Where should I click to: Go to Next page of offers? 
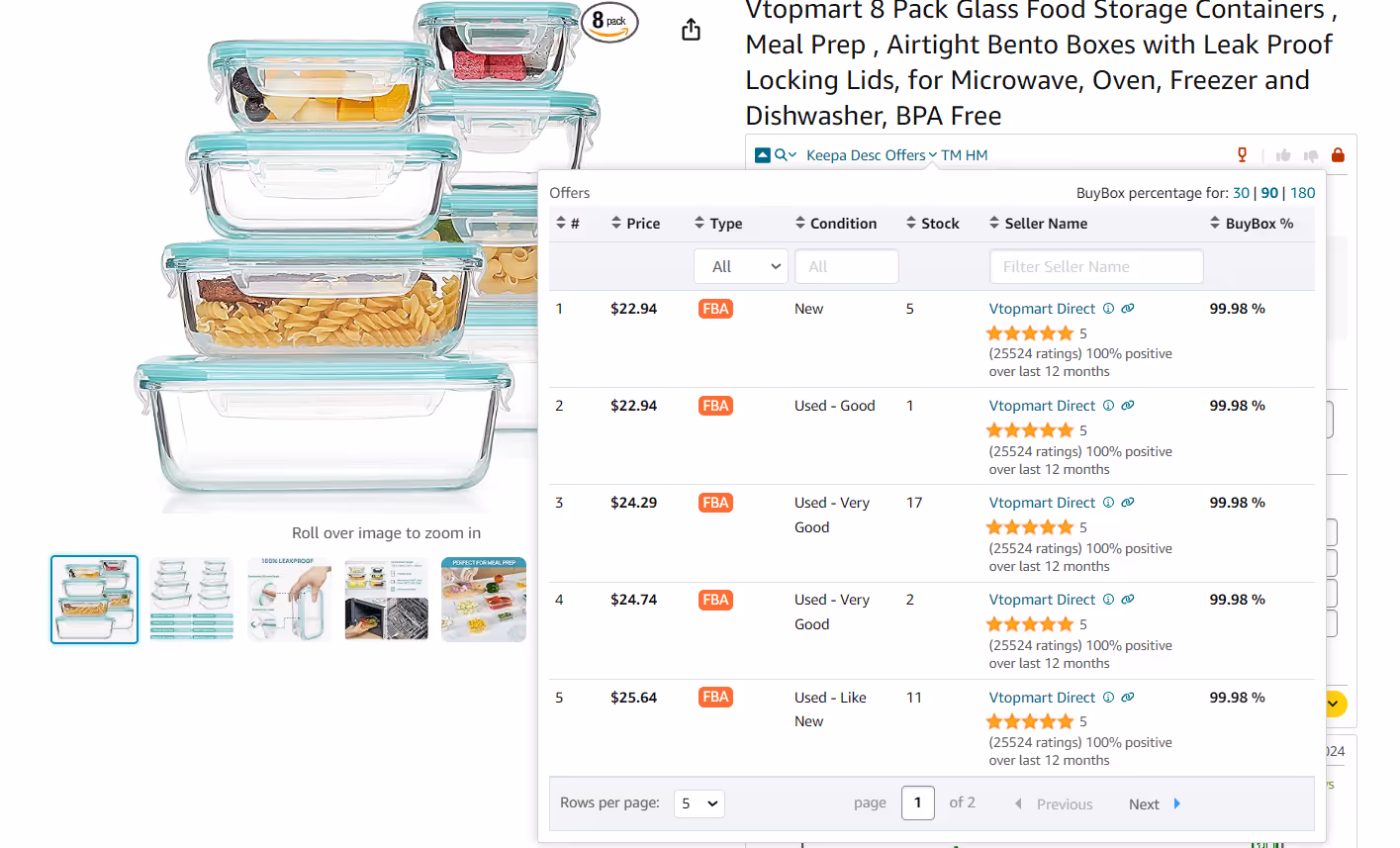1154,804
